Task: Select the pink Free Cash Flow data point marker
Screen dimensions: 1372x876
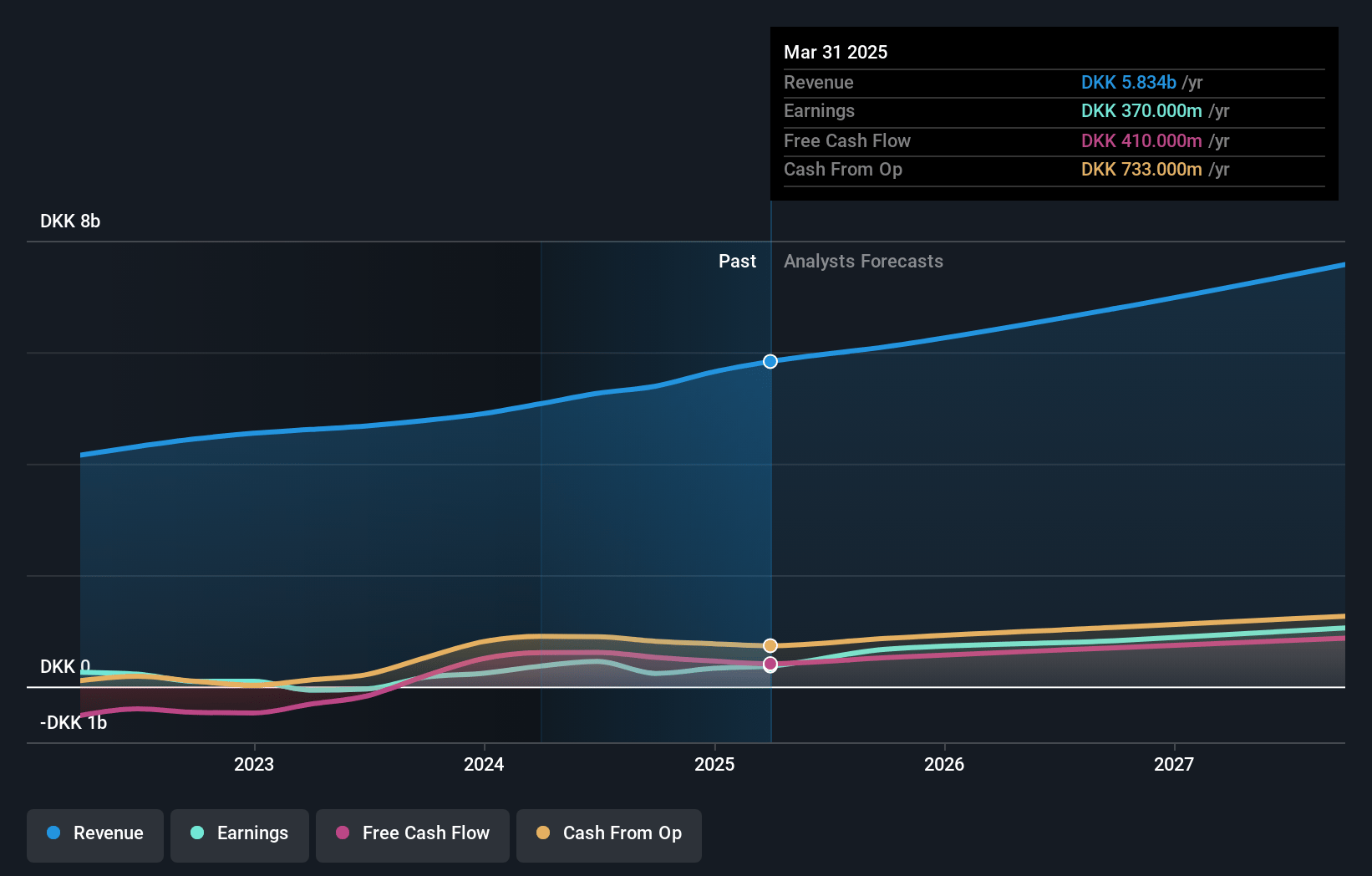Action: point(770,664)
